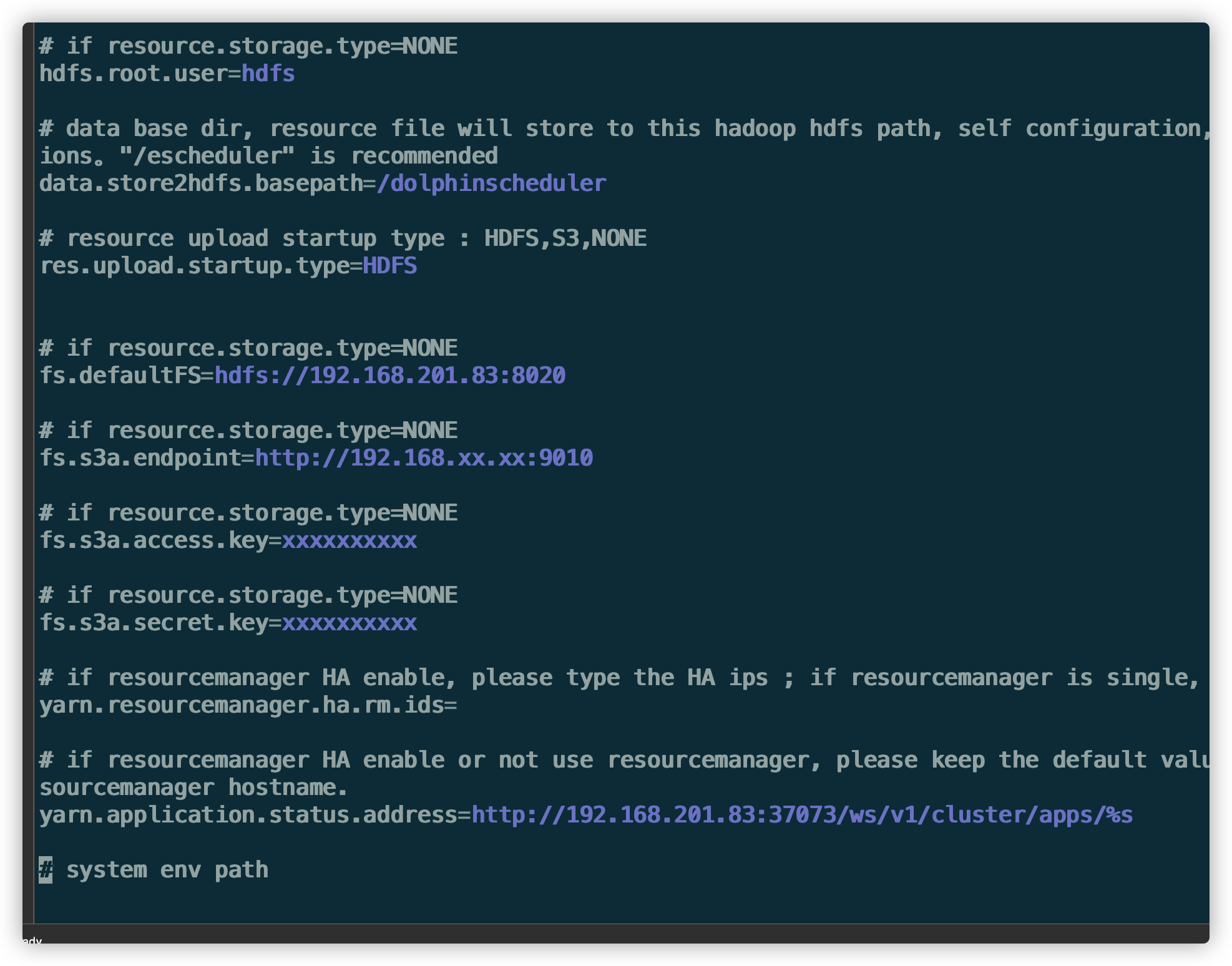
Task: Click the status bar at the window bottom
Action: (615, 934)
